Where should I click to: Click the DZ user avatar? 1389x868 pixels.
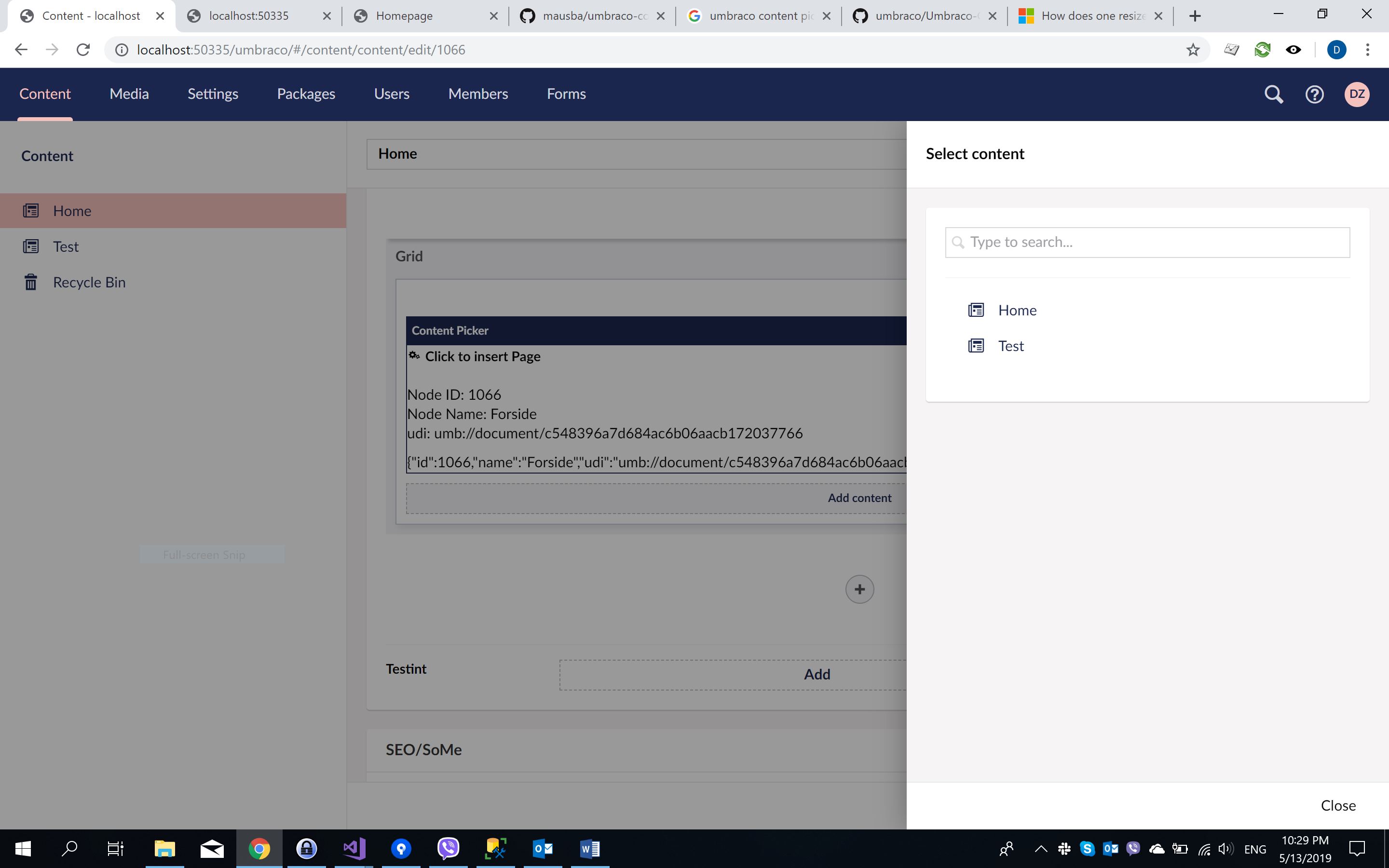tap(1357, 94)
